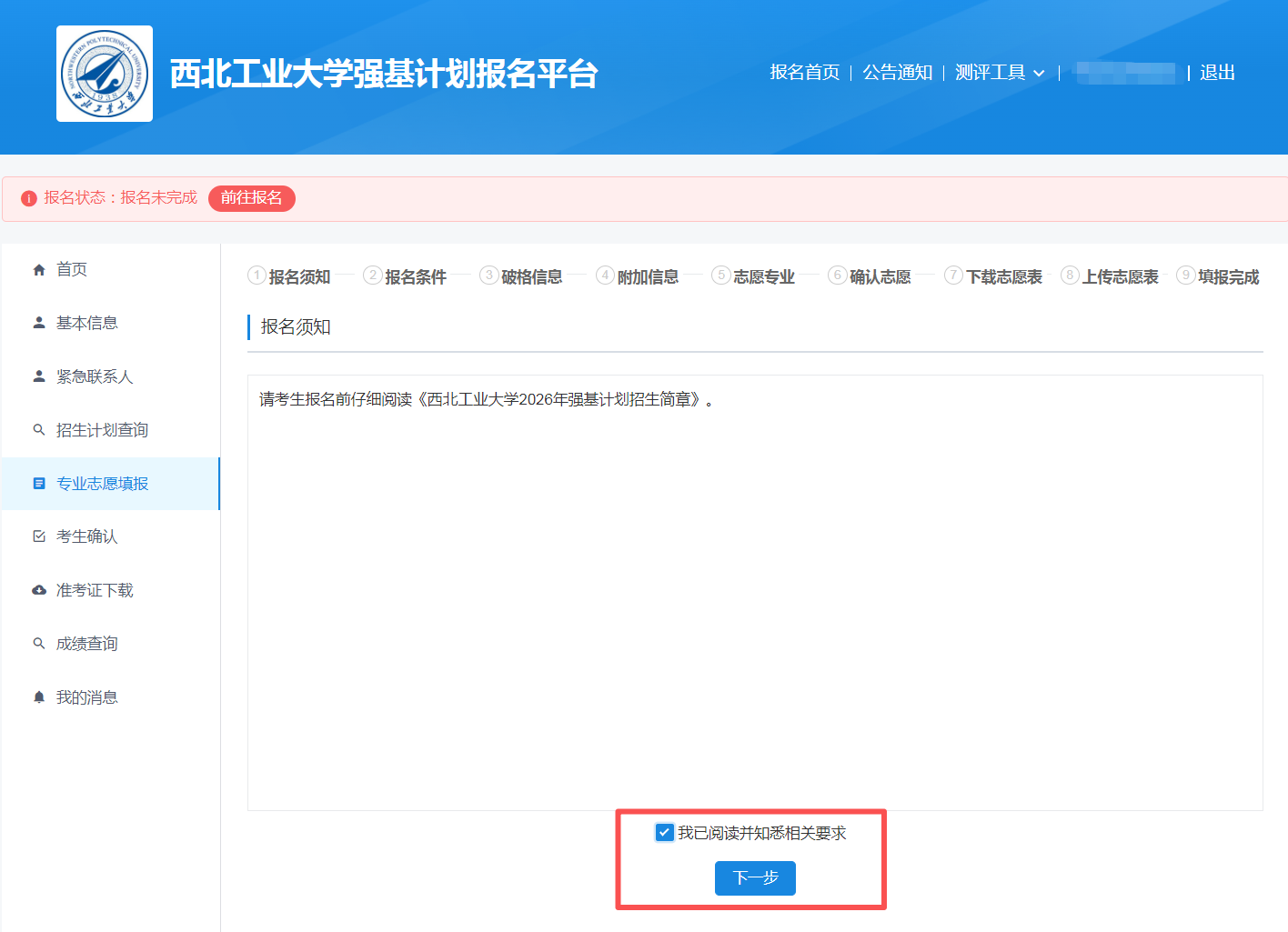
Task: Click the cloud download icon beside 准考证下载
Action: click(x=39, y=590)
